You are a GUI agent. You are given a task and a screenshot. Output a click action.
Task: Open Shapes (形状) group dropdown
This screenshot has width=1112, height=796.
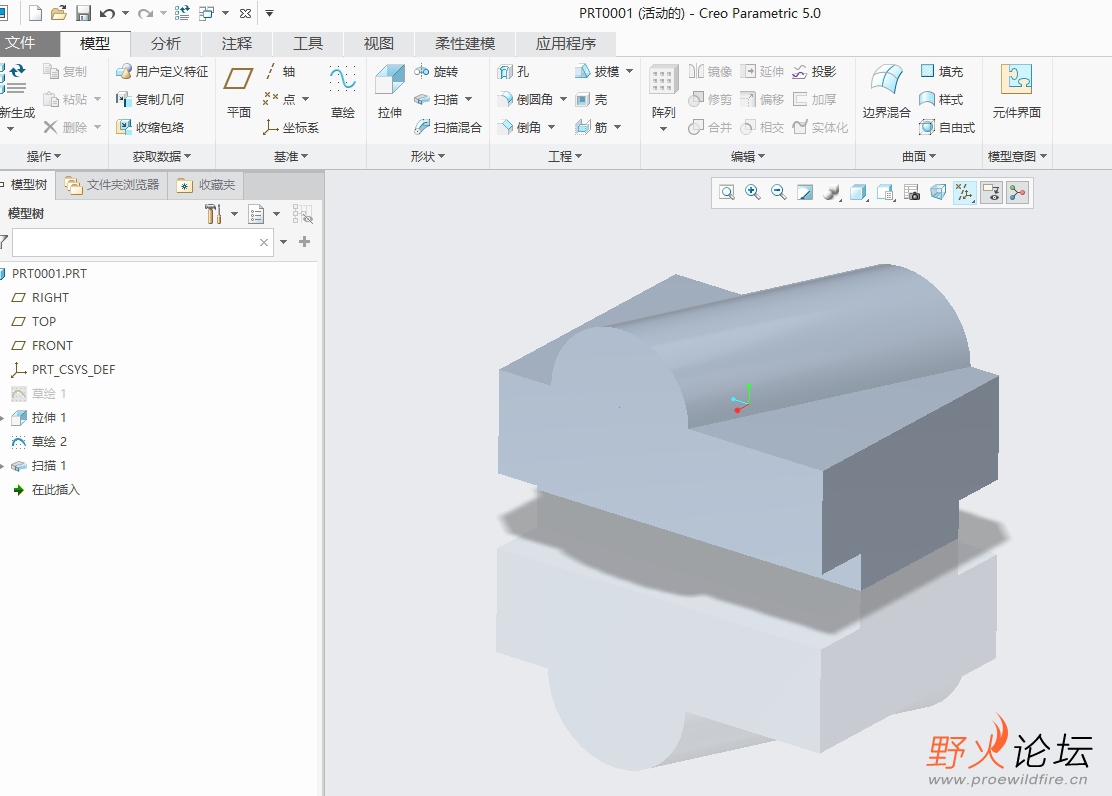tap(428, 156)
